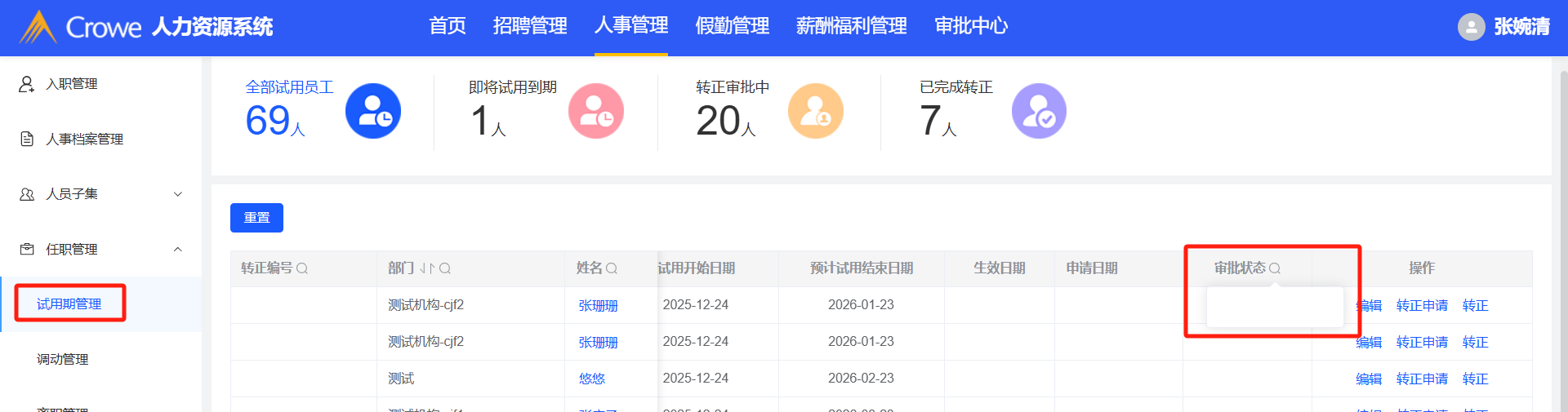Click the 已完成转正 label
This screenshot has width=1568, height=412.
pyautogui.click(x=956, y=87)
